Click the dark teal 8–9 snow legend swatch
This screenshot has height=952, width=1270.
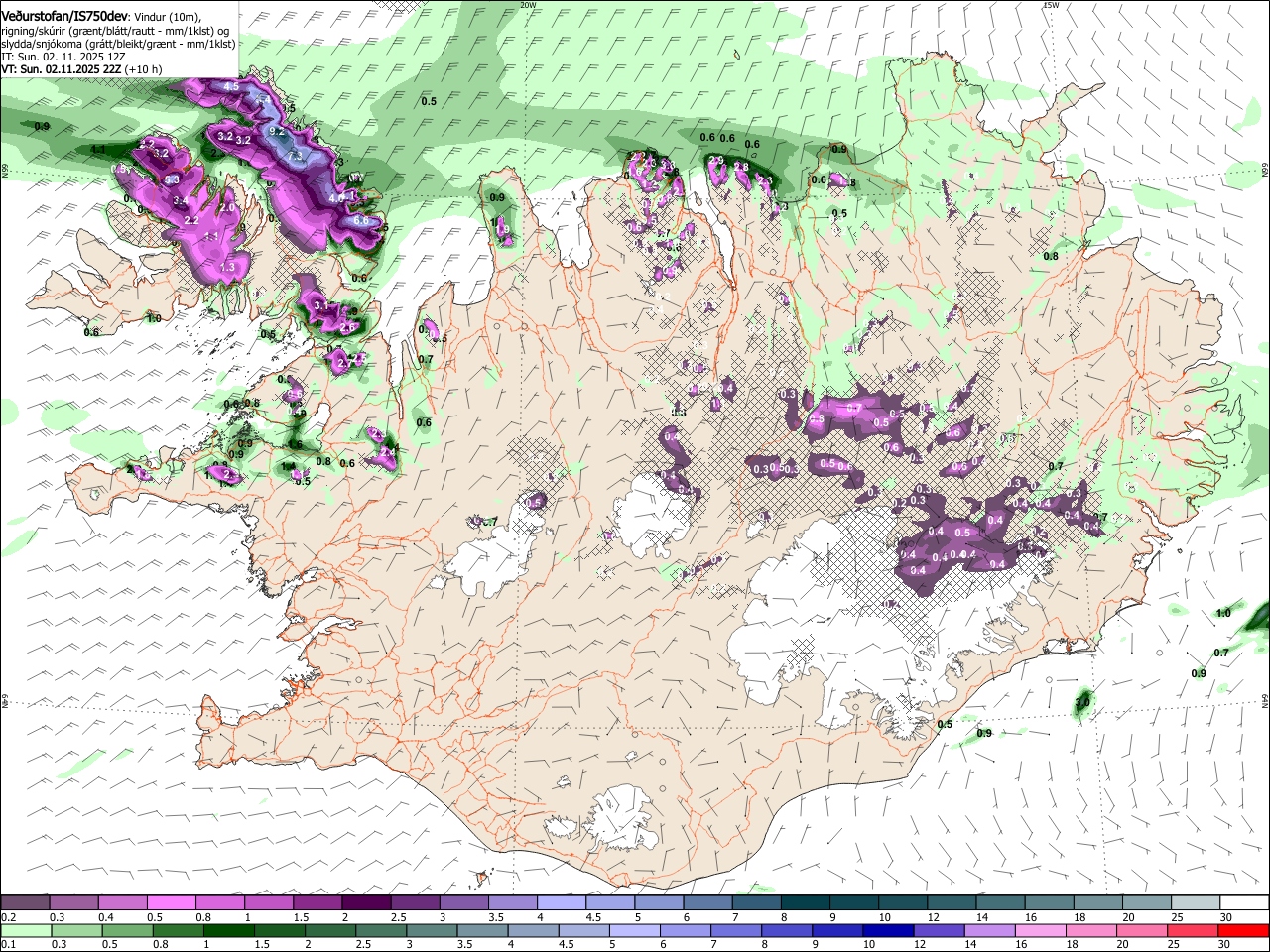[x=805, y=902]
